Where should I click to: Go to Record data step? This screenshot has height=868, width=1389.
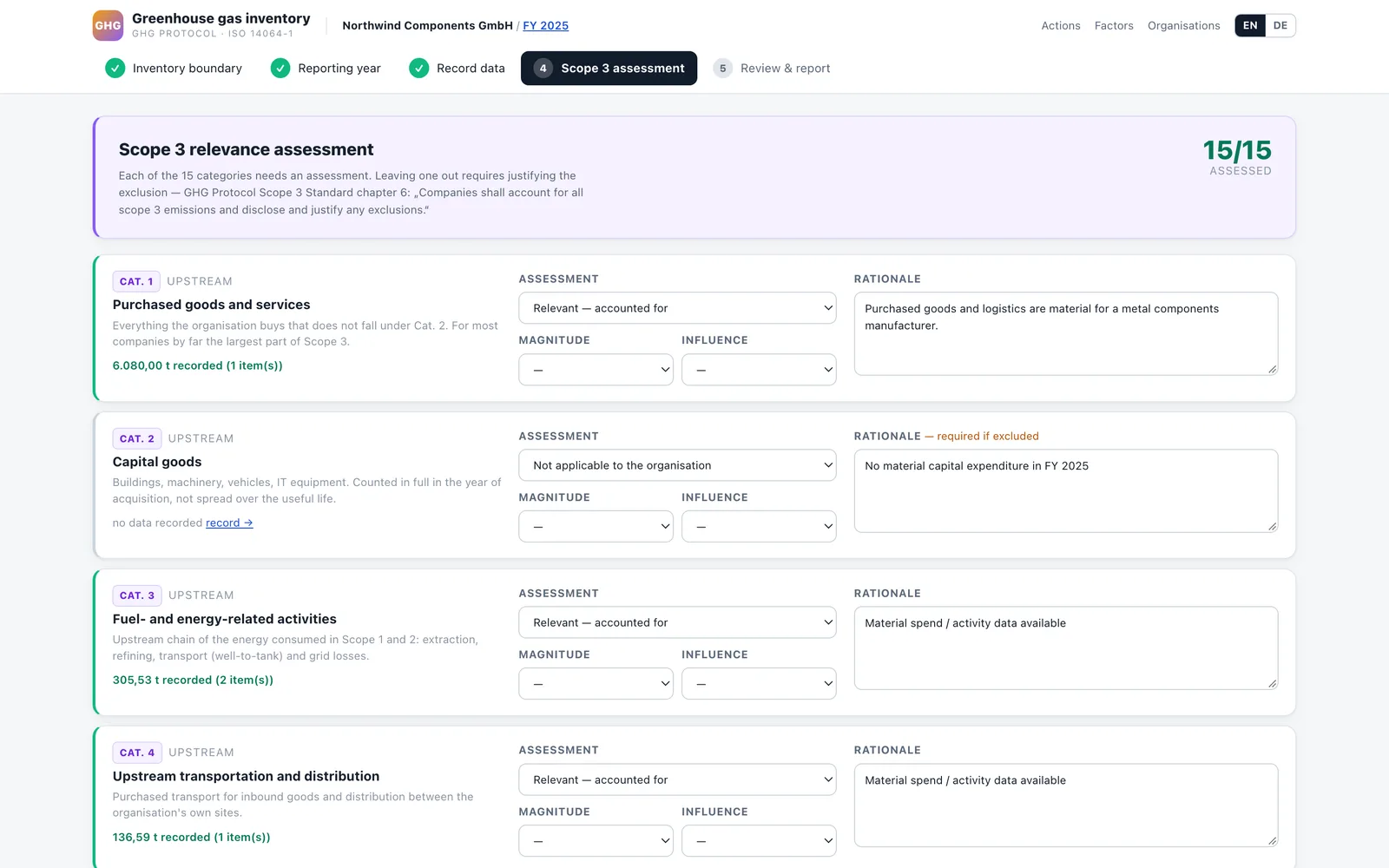(457, 68)
